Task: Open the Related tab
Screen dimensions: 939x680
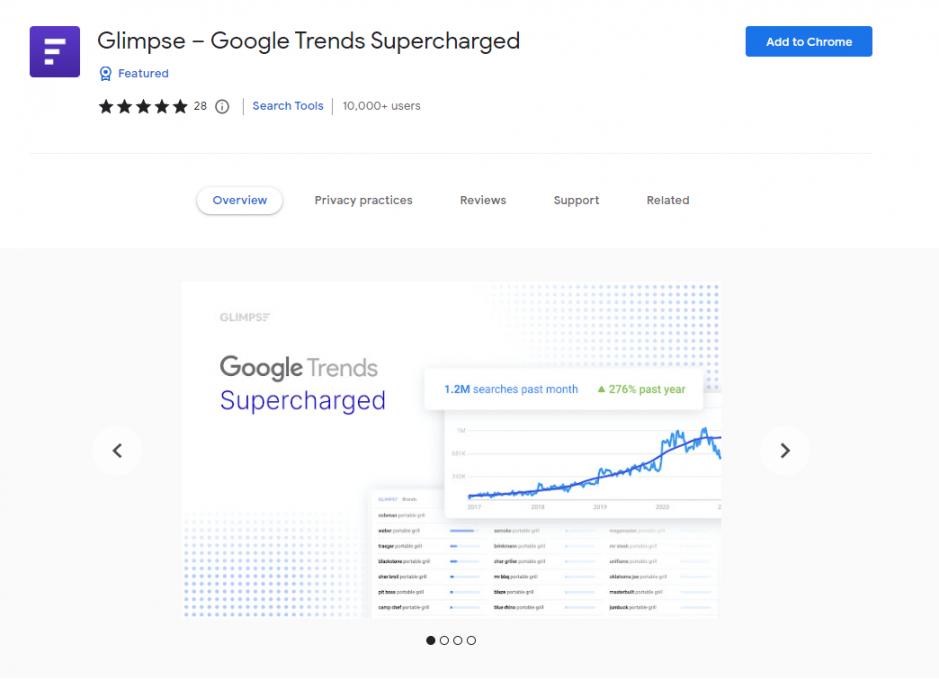Action: pyautogui.click(x=668, y=200)
